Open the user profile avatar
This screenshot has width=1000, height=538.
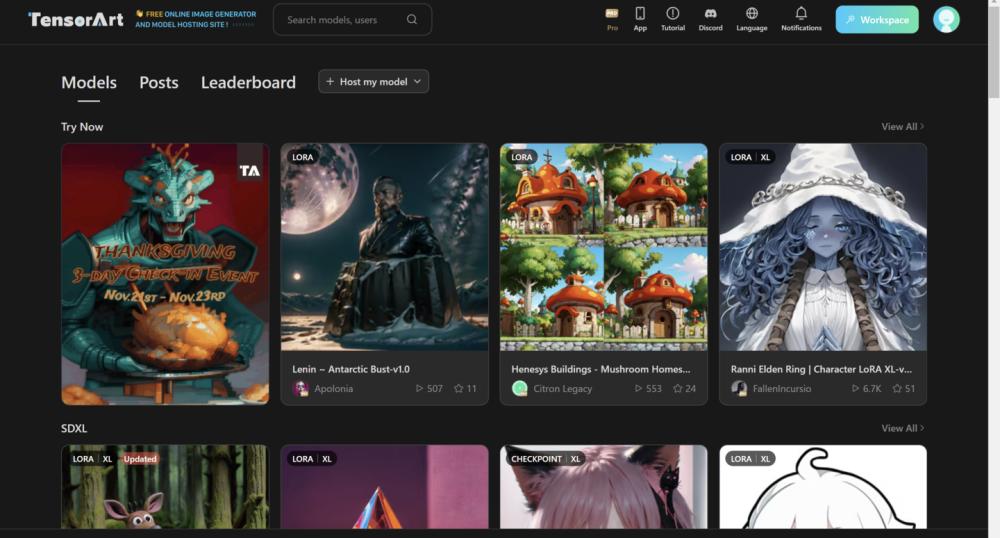tap(946, 20)
